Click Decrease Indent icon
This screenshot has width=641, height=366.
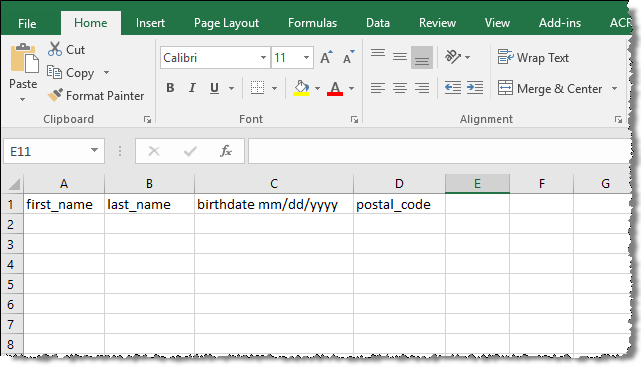453,88
